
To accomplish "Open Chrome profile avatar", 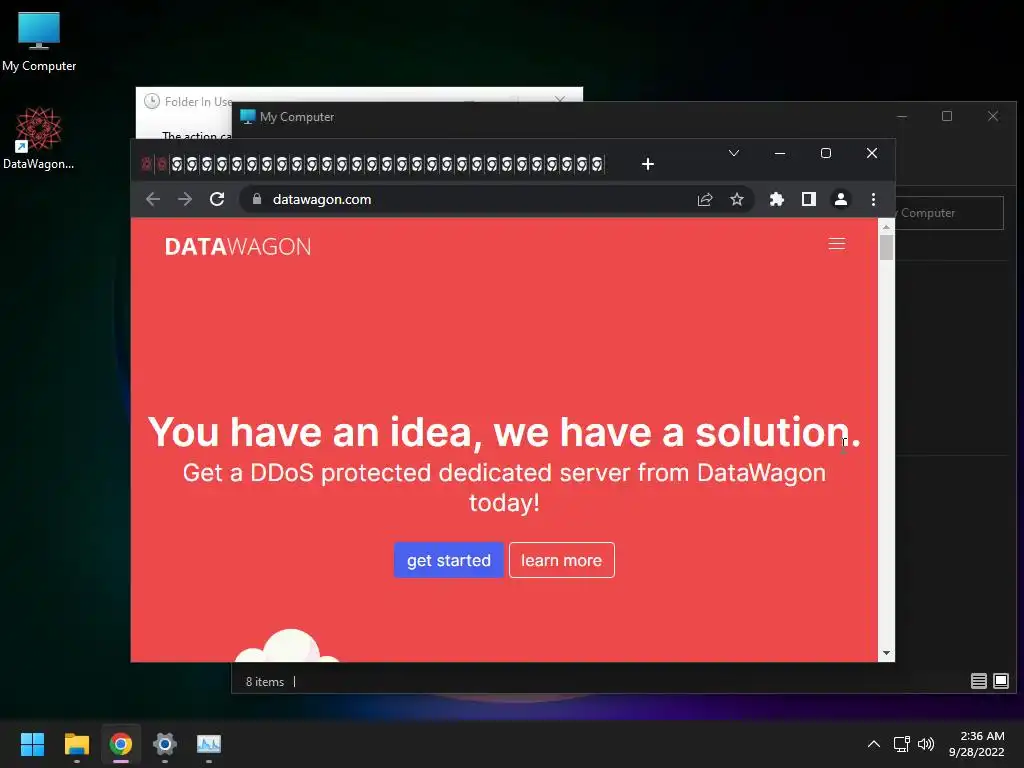I will [x=840, y=199].
